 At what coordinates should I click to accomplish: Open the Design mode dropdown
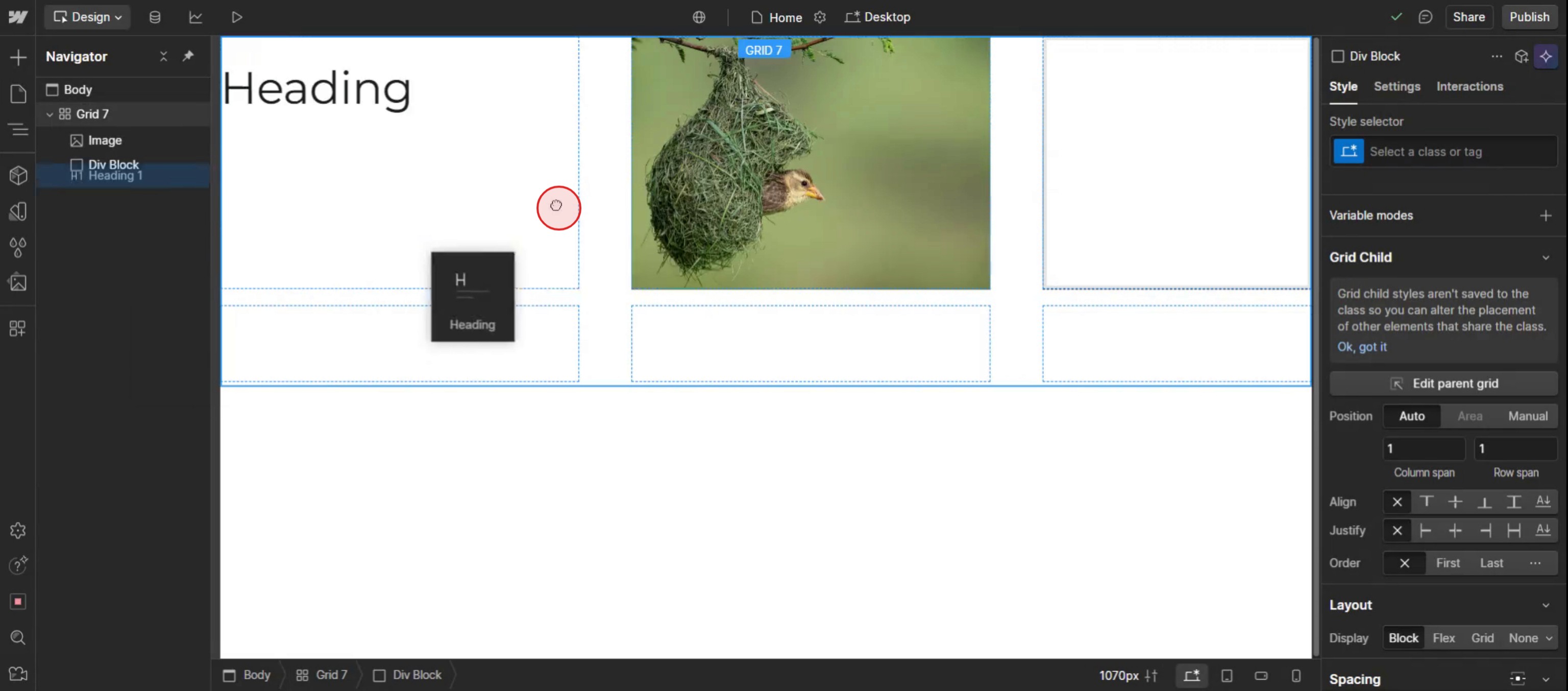(x=88, y=17)
